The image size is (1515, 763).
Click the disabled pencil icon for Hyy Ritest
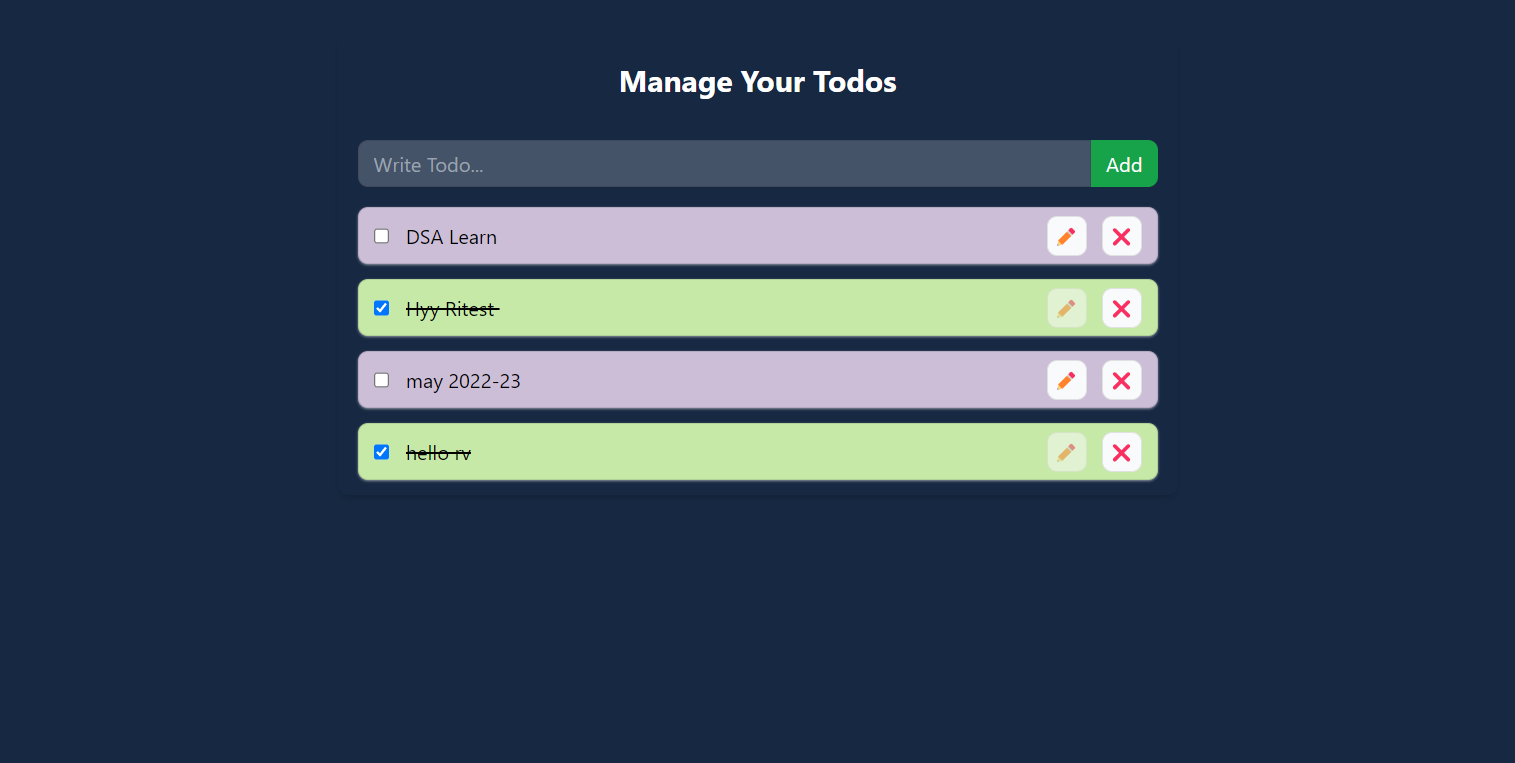tap(1066, 308)
